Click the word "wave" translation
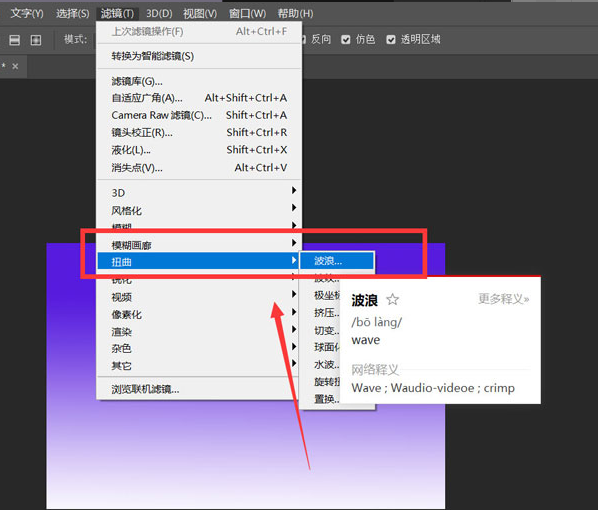 click(366, 340)
